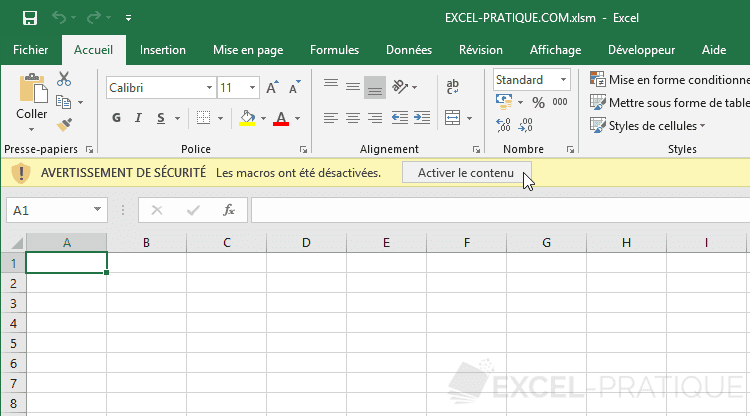This screenshot has height=416, width=750.
Task: Toggle bold (G) formatting
Action: [x=116, y=118]
